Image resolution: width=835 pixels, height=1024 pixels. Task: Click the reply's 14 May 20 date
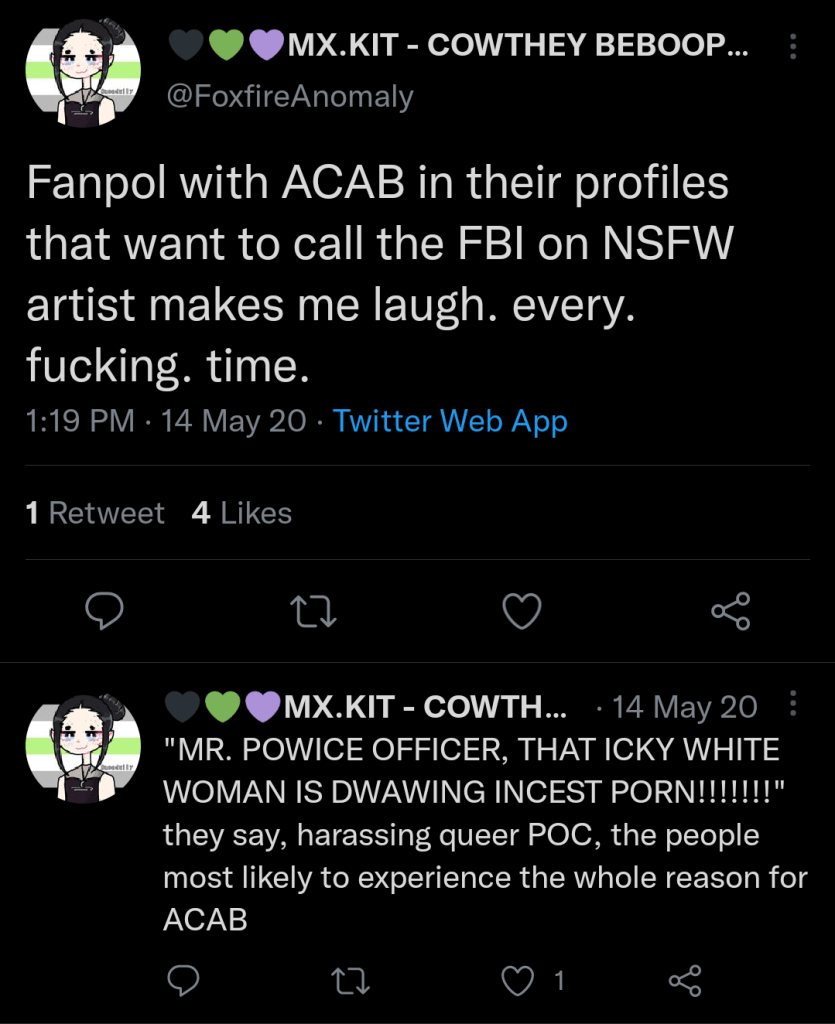(x=685, y=707)
